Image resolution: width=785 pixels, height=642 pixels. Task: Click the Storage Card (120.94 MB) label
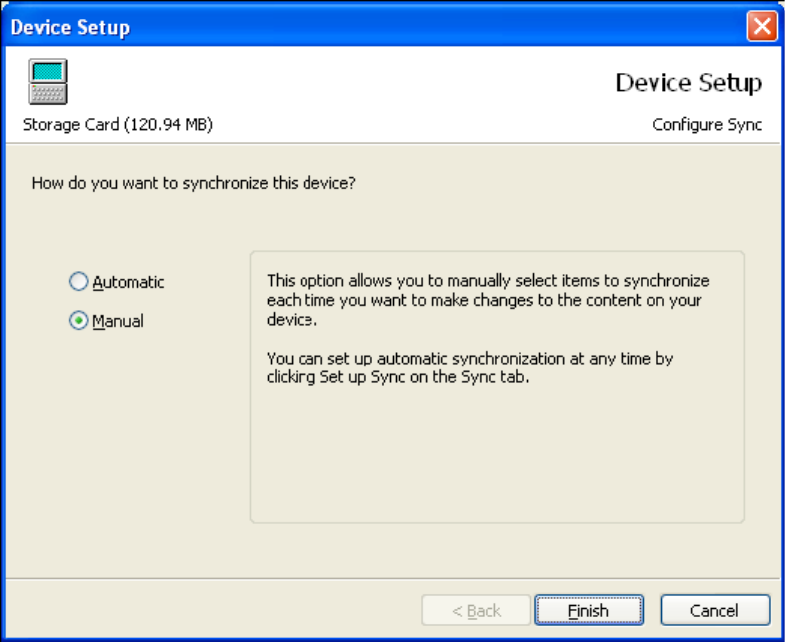point(117,125)
